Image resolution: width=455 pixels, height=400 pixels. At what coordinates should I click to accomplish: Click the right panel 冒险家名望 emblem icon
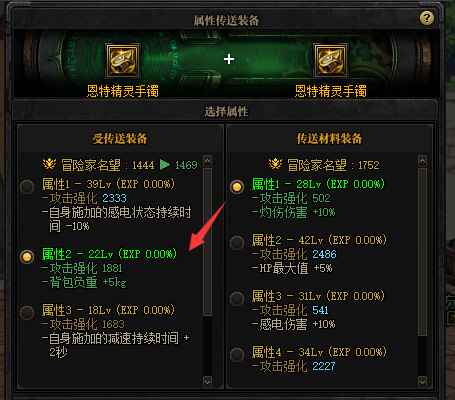click(275, 164)
